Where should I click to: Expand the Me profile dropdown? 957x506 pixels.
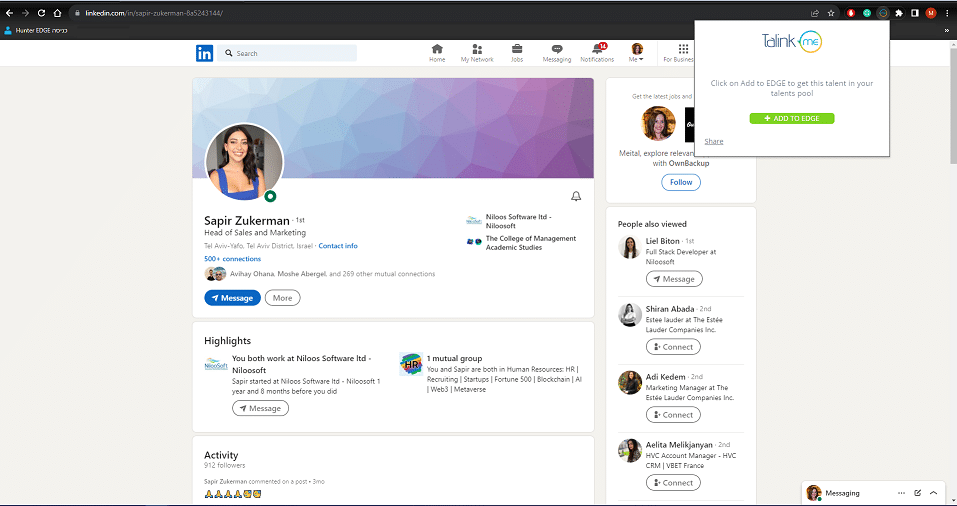[637, 53]
